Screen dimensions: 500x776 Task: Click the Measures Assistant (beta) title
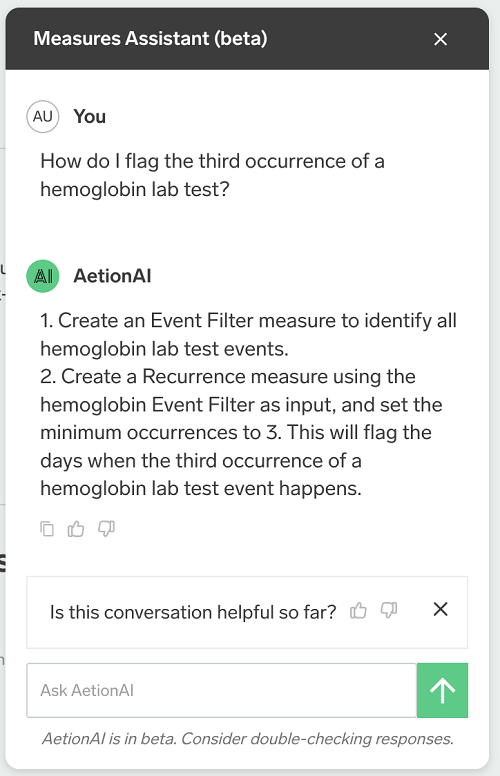coord(150,39)
